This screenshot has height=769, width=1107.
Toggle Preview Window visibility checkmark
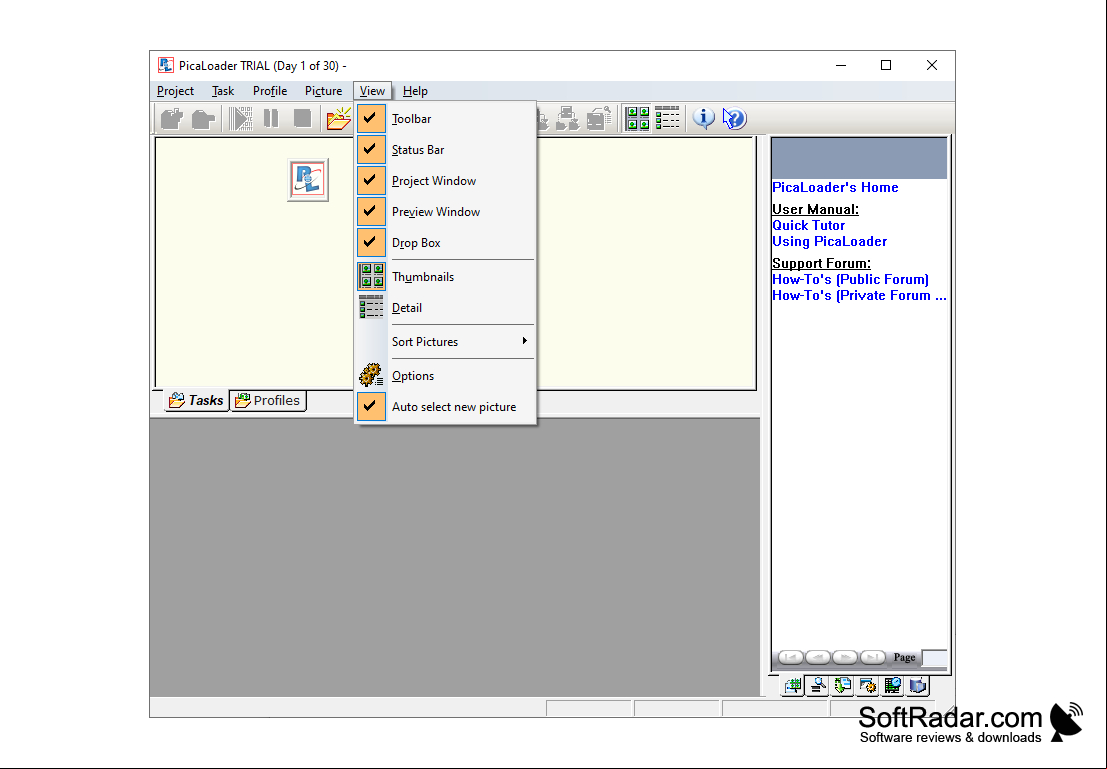point(371,212)
